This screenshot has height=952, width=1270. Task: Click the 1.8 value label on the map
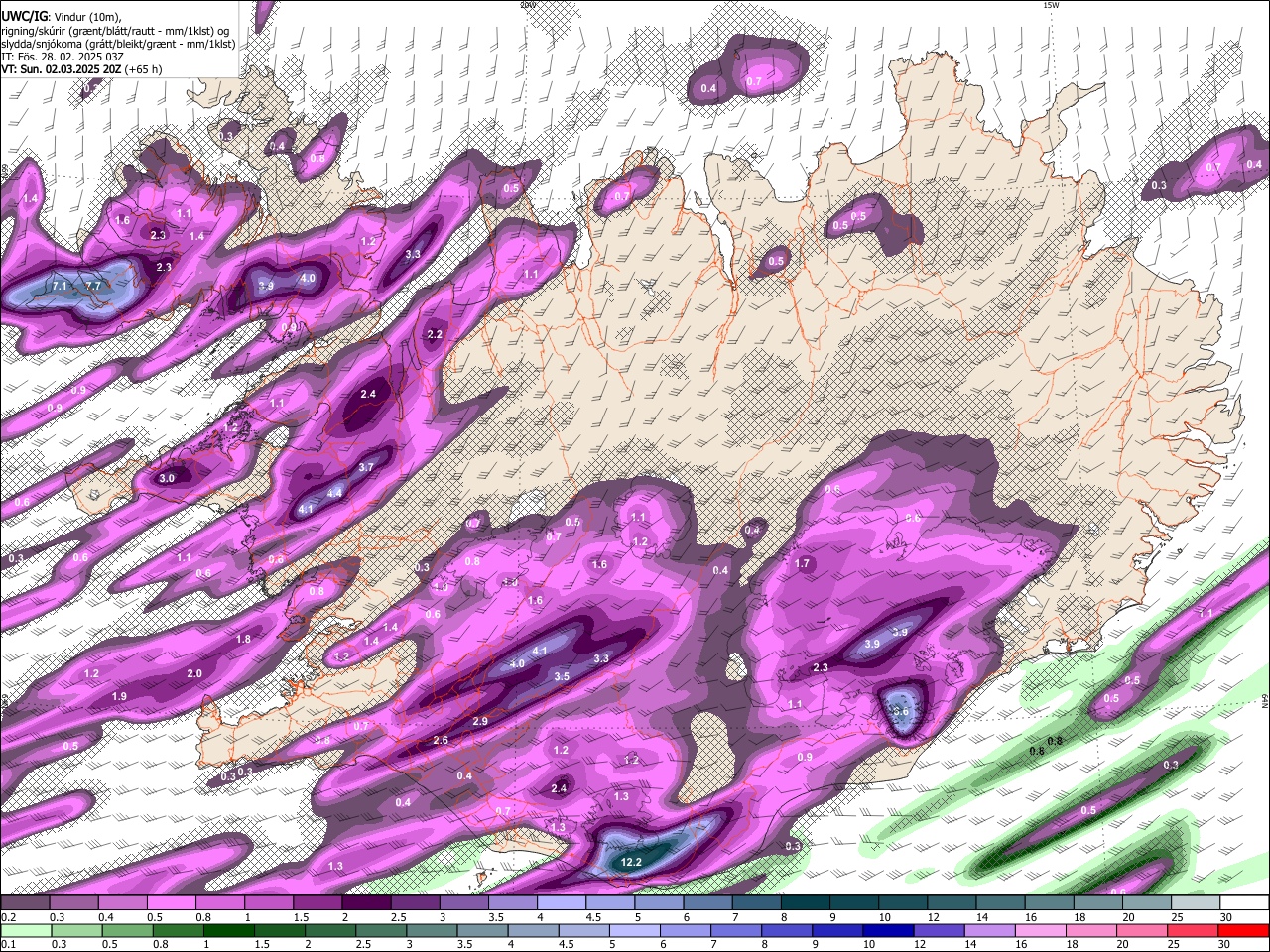(244, 640)
